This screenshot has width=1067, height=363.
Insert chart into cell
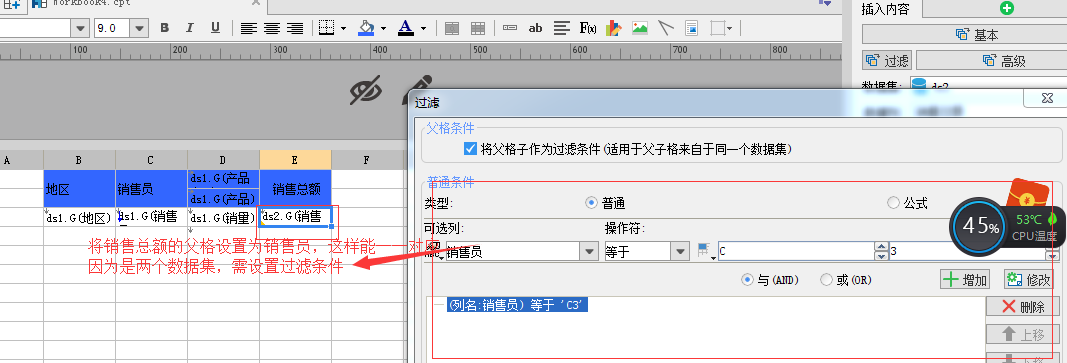pos(614,28)
